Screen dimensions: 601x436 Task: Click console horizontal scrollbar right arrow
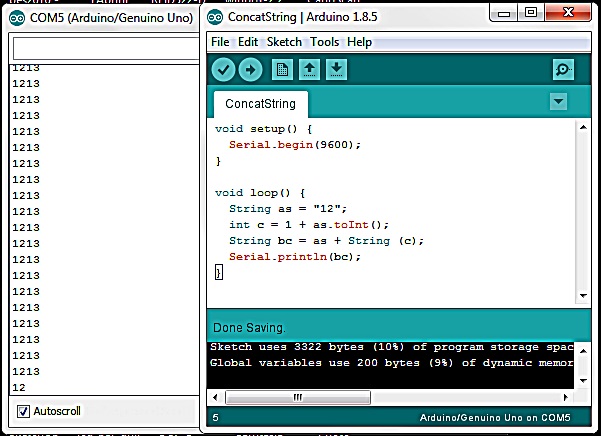pos(566,397)
